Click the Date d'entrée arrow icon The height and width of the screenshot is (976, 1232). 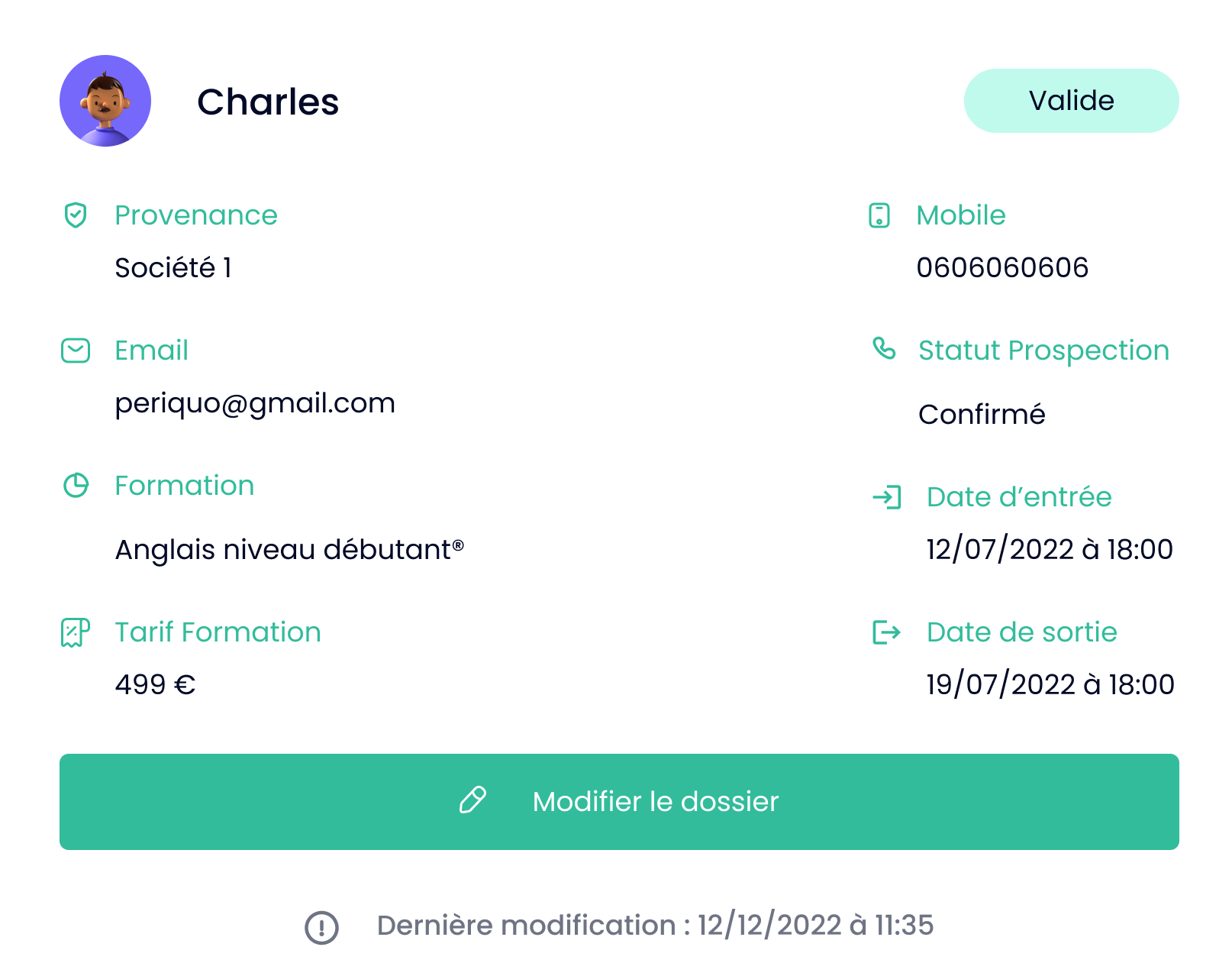point(887,498)
